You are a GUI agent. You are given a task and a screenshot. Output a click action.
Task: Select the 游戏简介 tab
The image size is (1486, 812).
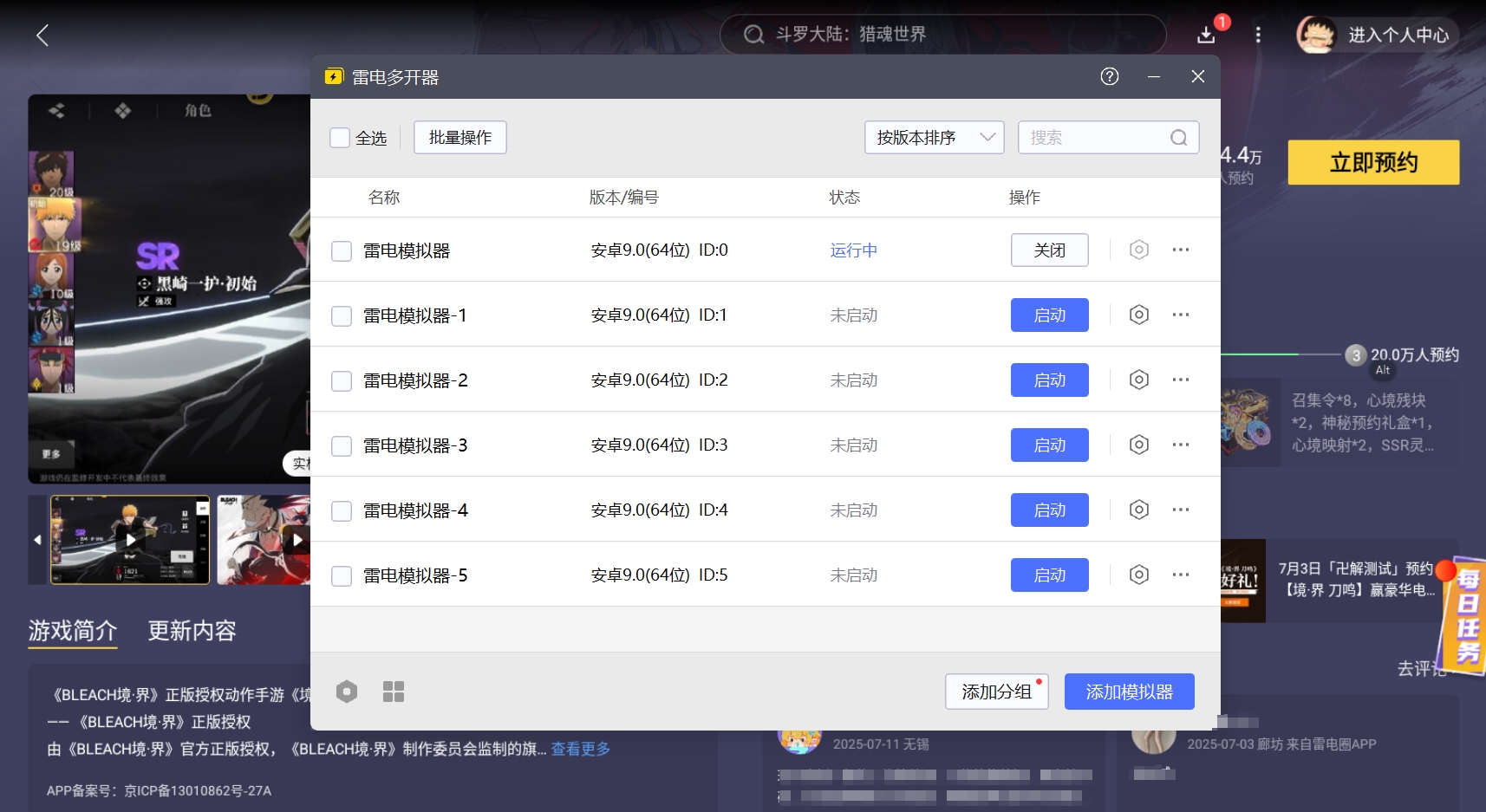(x=73, y=631)
